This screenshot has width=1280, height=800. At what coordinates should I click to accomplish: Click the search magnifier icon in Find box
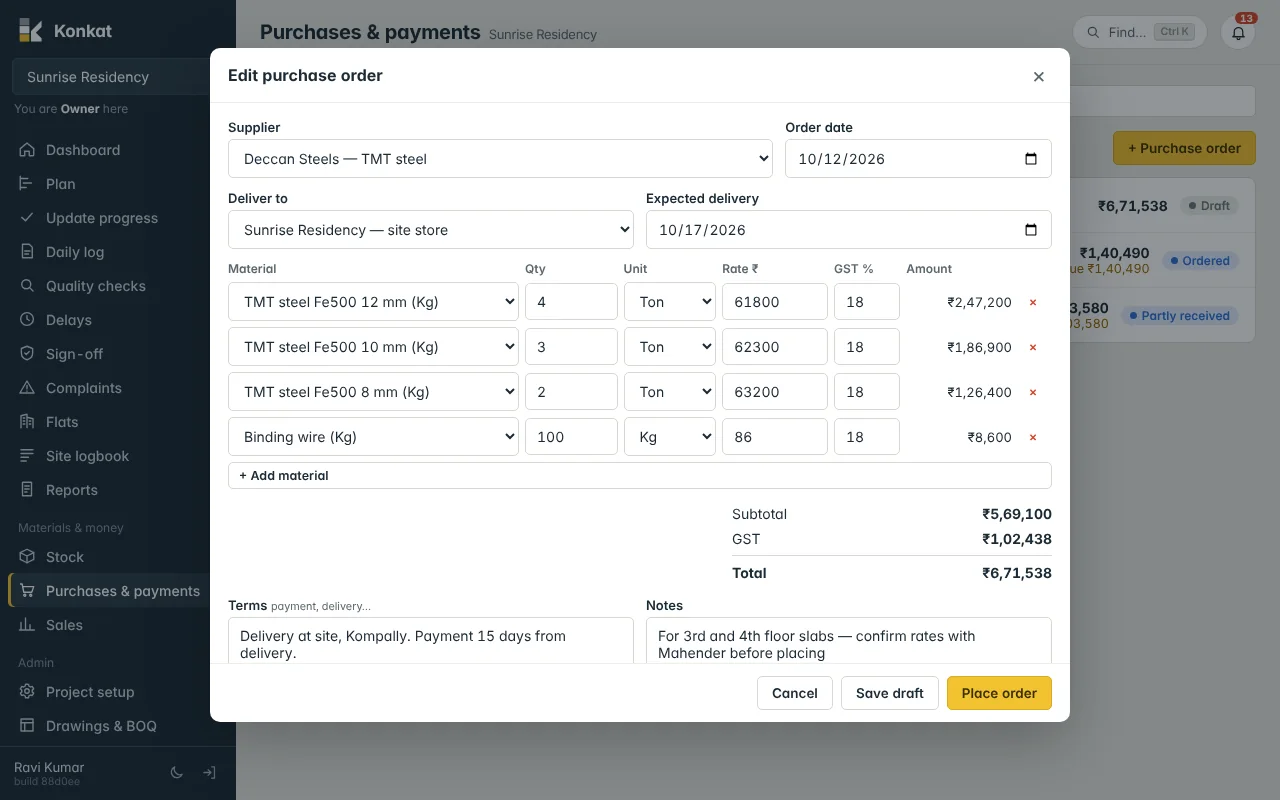point(1093,32)
